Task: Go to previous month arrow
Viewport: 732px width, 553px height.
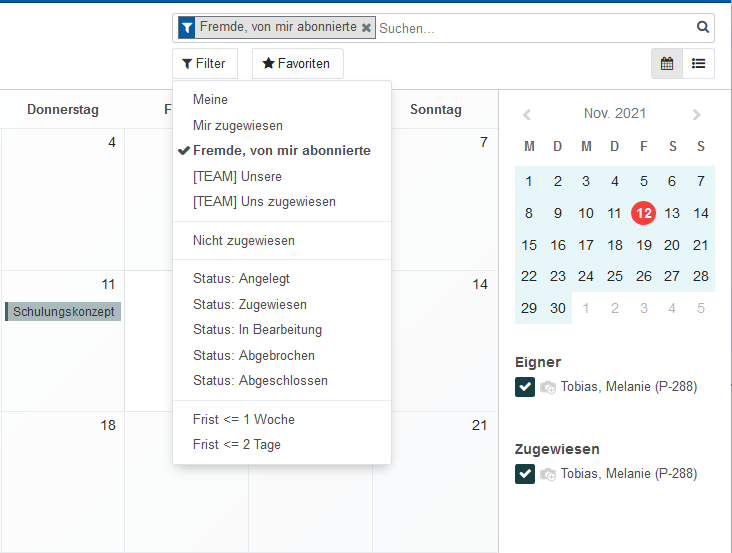Action: click(x=527, y=115)
